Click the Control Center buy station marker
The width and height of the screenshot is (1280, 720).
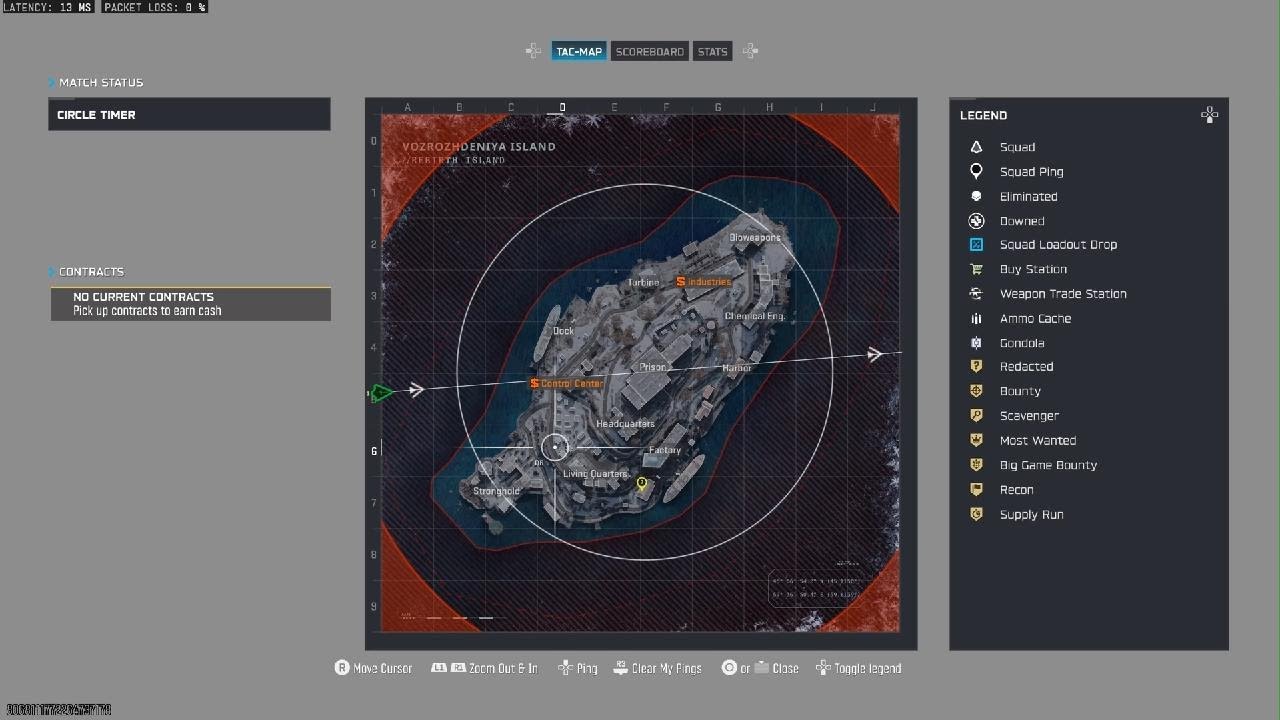click(x=535, y=383)
